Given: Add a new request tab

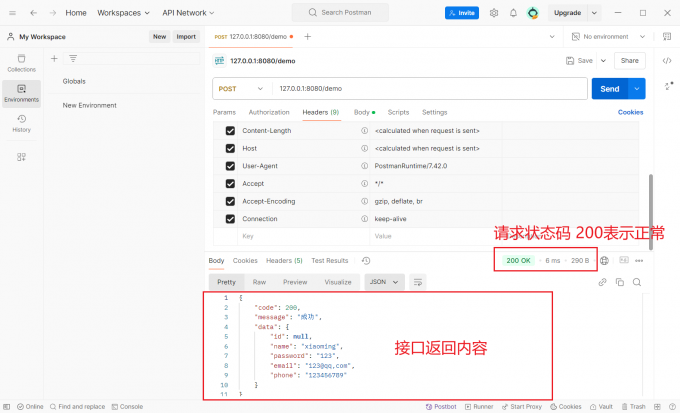Looking at the screenshot, I should tap(307, 37).
